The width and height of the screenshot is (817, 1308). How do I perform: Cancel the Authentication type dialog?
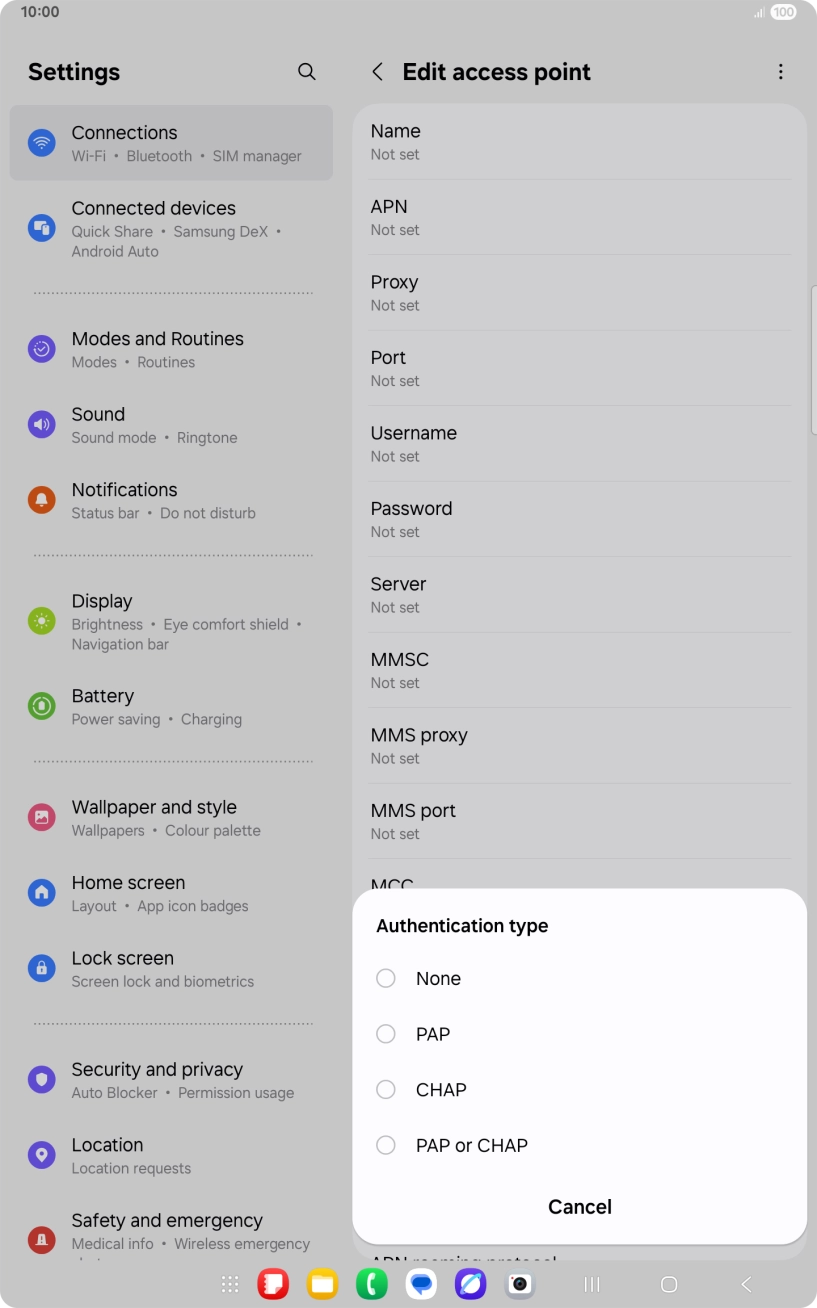(579, 1207)
